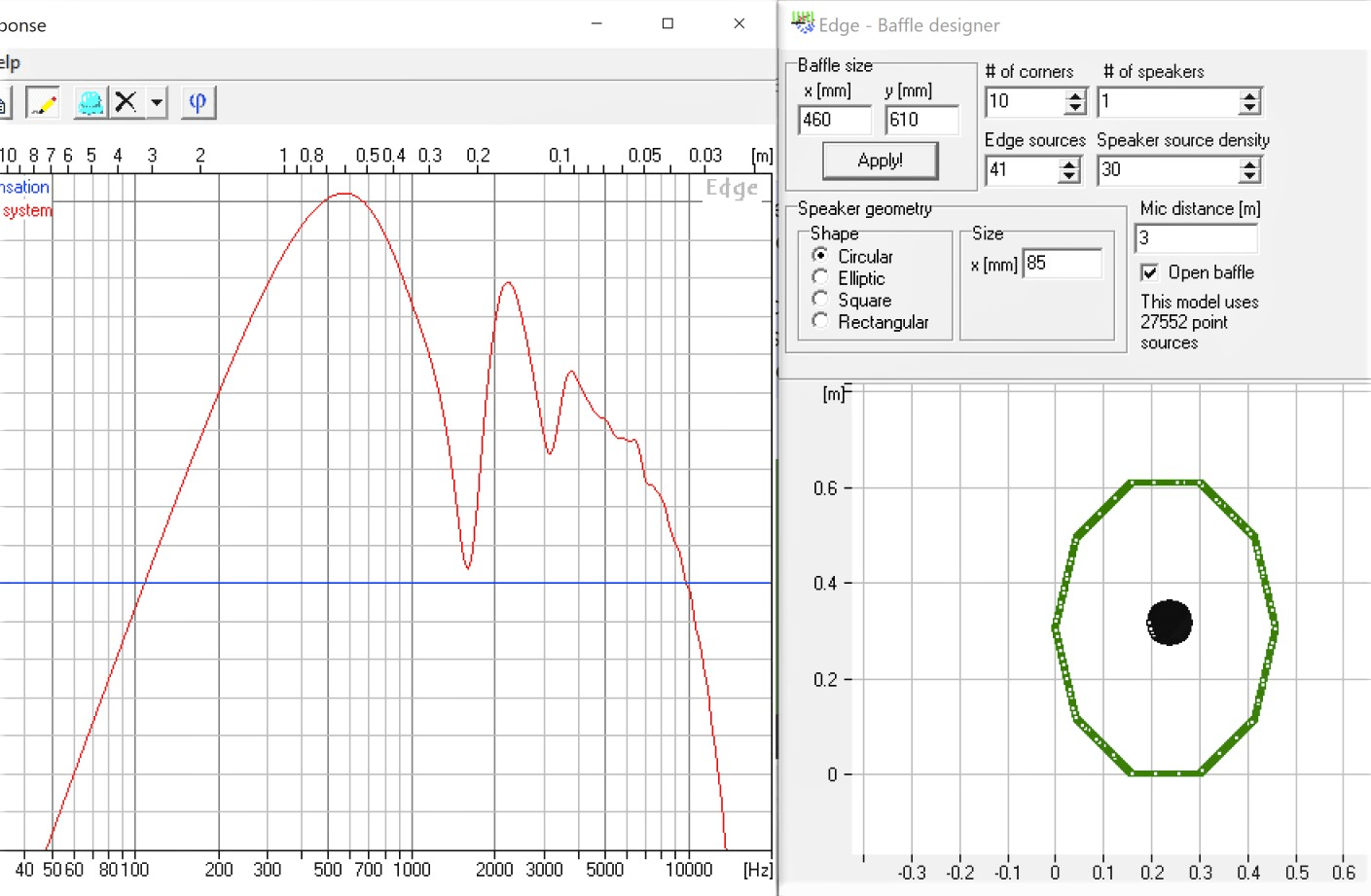Click the 'Speaker source density' label
Screen dimensions: 1371x896
tap(1183, 140)
